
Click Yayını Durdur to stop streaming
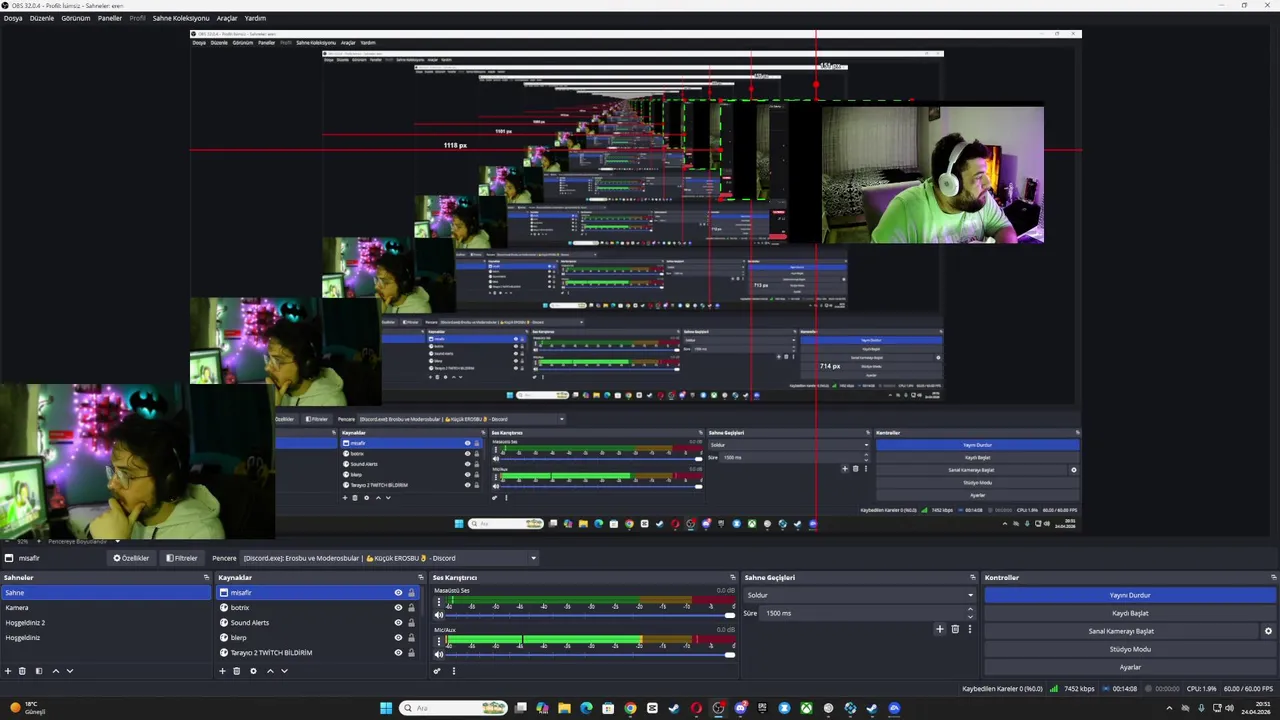(x=1130, y=595)
